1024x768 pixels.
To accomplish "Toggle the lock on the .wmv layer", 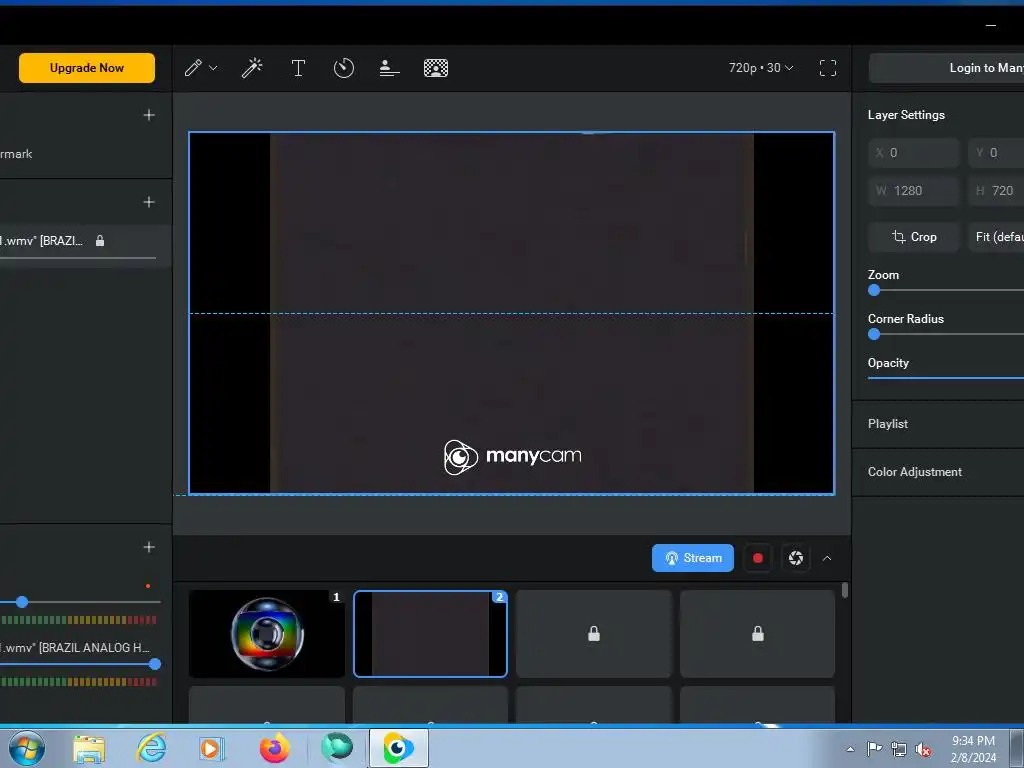I will coord(100,241).
